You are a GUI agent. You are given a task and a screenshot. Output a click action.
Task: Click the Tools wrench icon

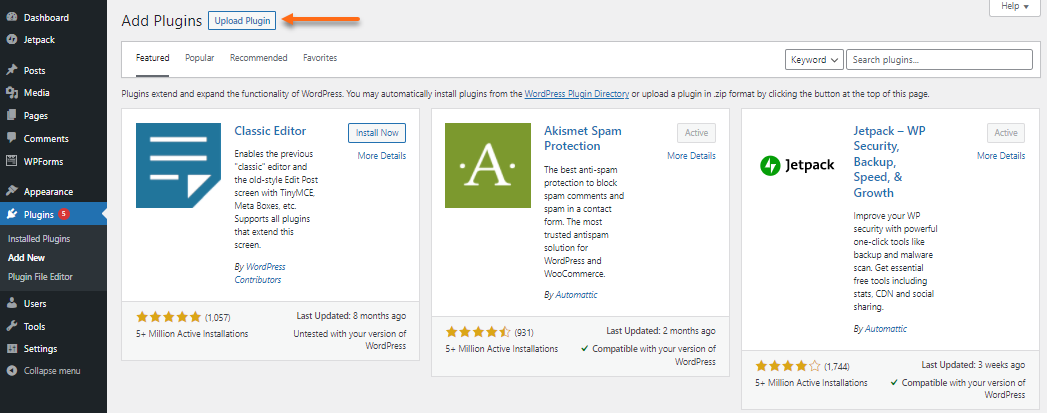pos(11,326)
